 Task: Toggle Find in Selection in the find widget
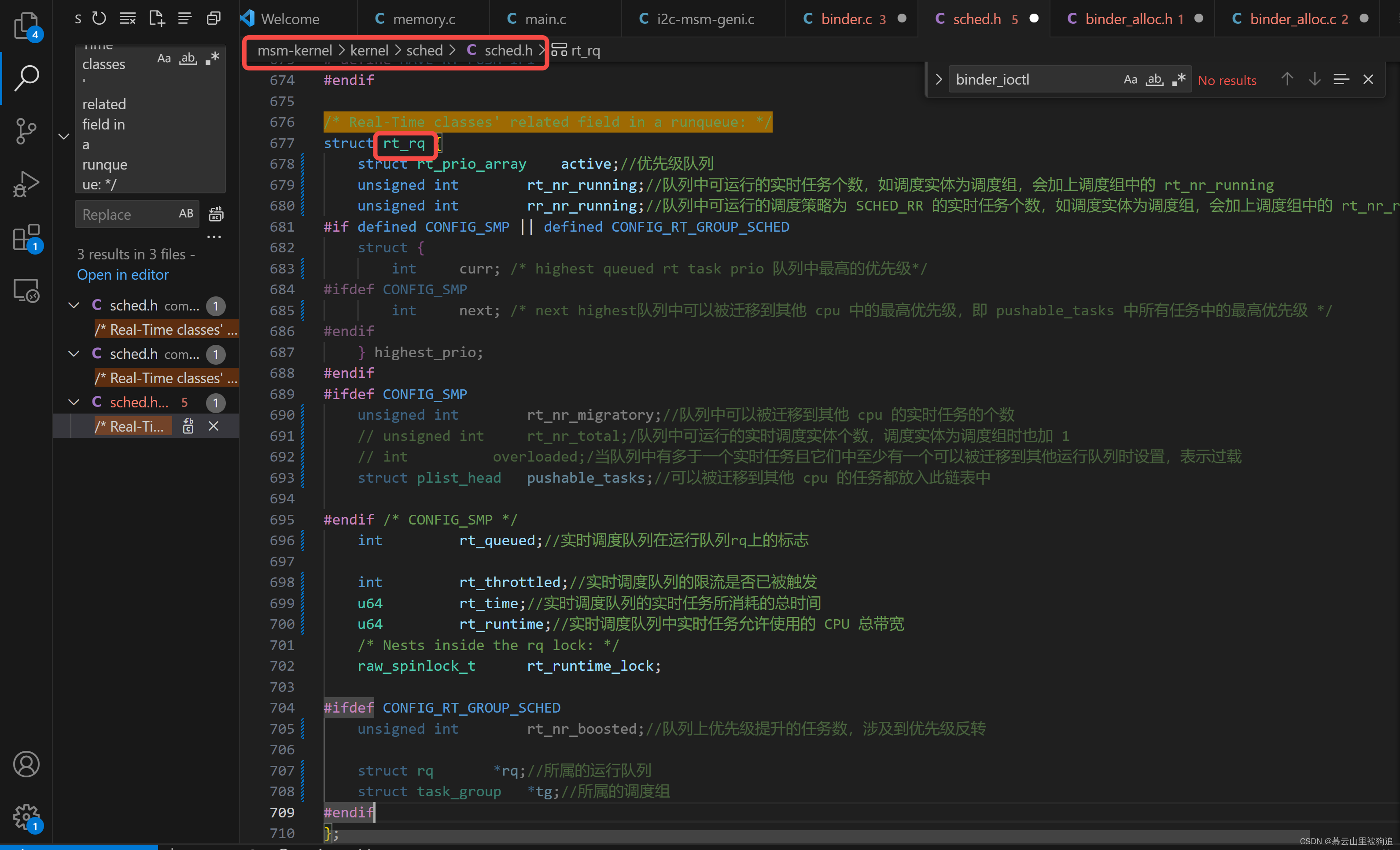(x=1341, y=80)
